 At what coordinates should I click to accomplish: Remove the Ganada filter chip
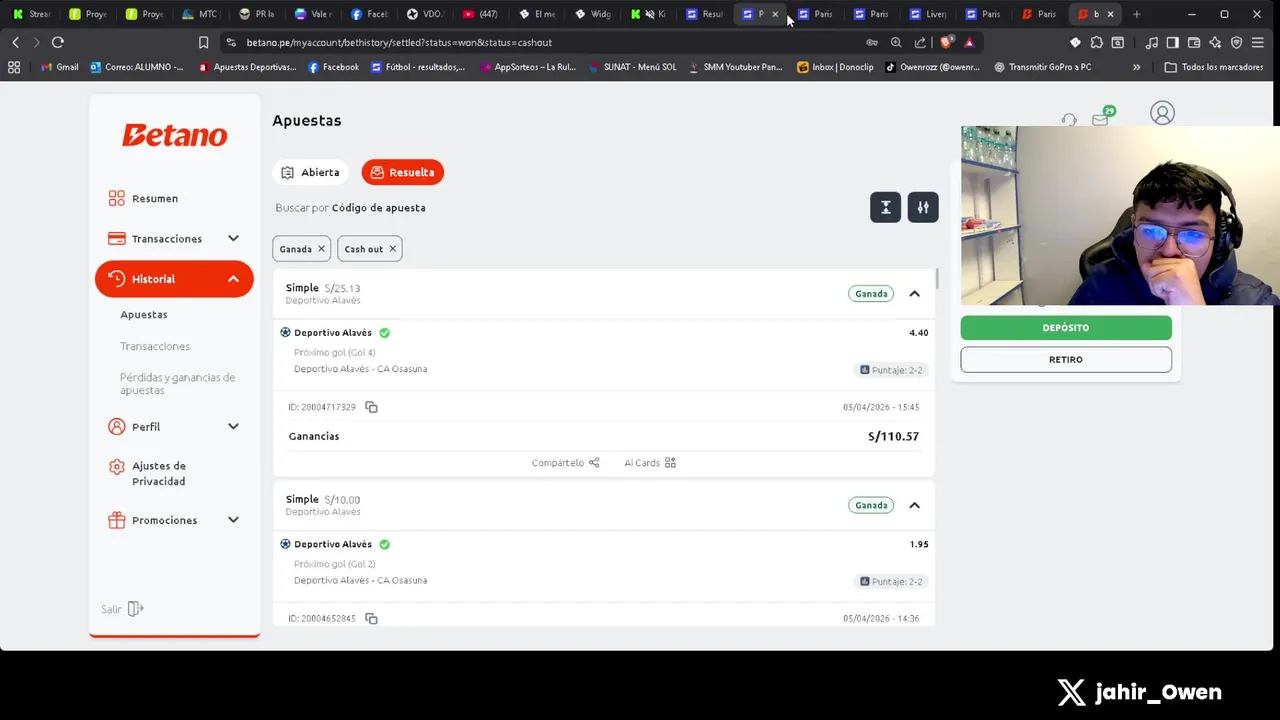321,249
